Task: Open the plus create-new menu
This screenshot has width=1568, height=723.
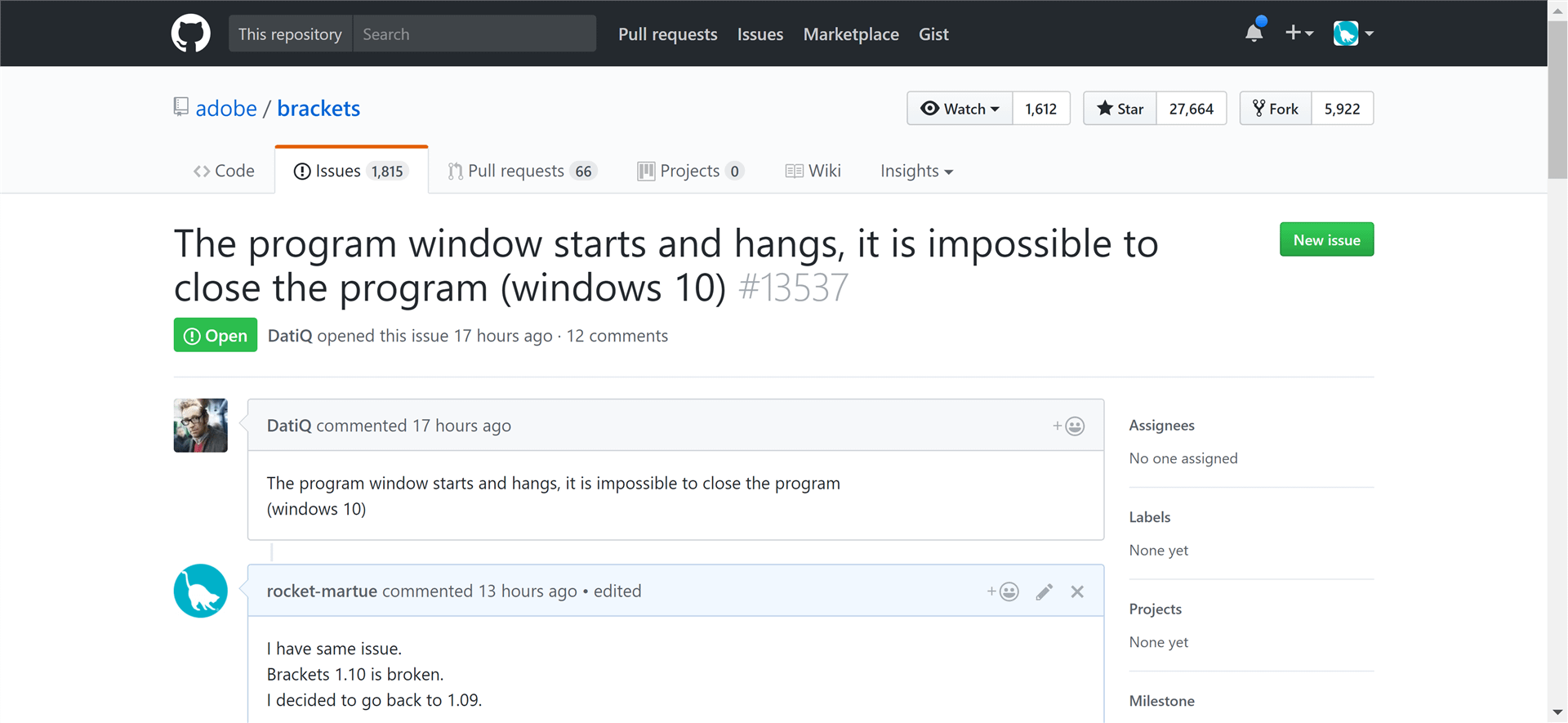Action: (x=1298, y=33)
